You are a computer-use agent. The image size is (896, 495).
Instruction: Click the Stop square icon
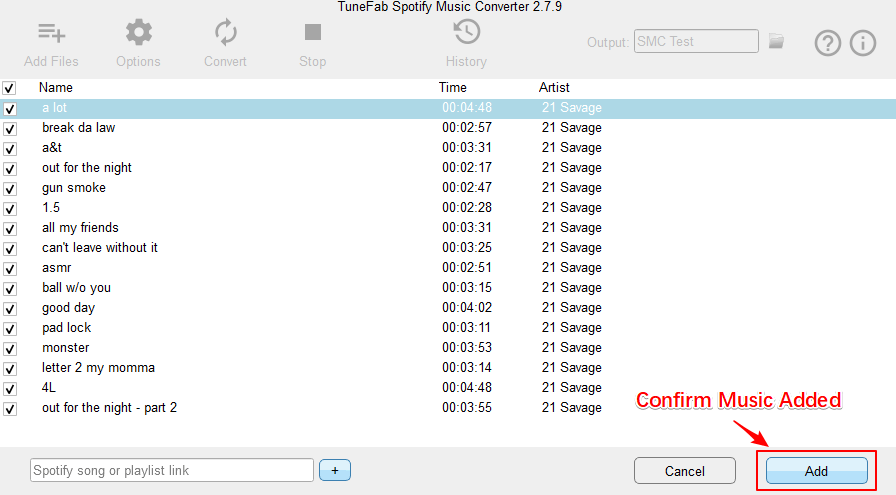point(313,32)
